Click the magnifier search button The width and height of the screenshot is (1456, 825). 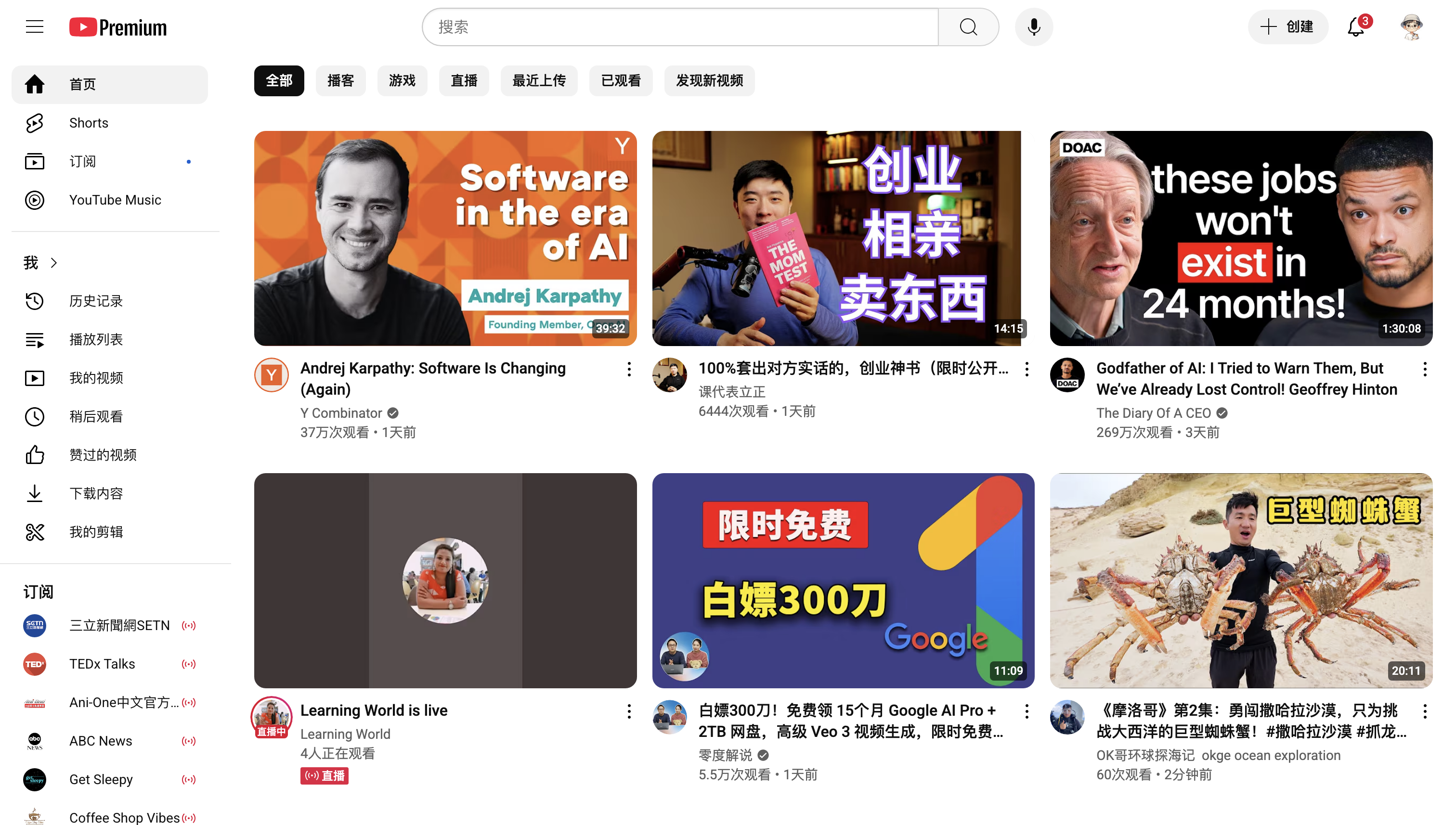point(968,26)
